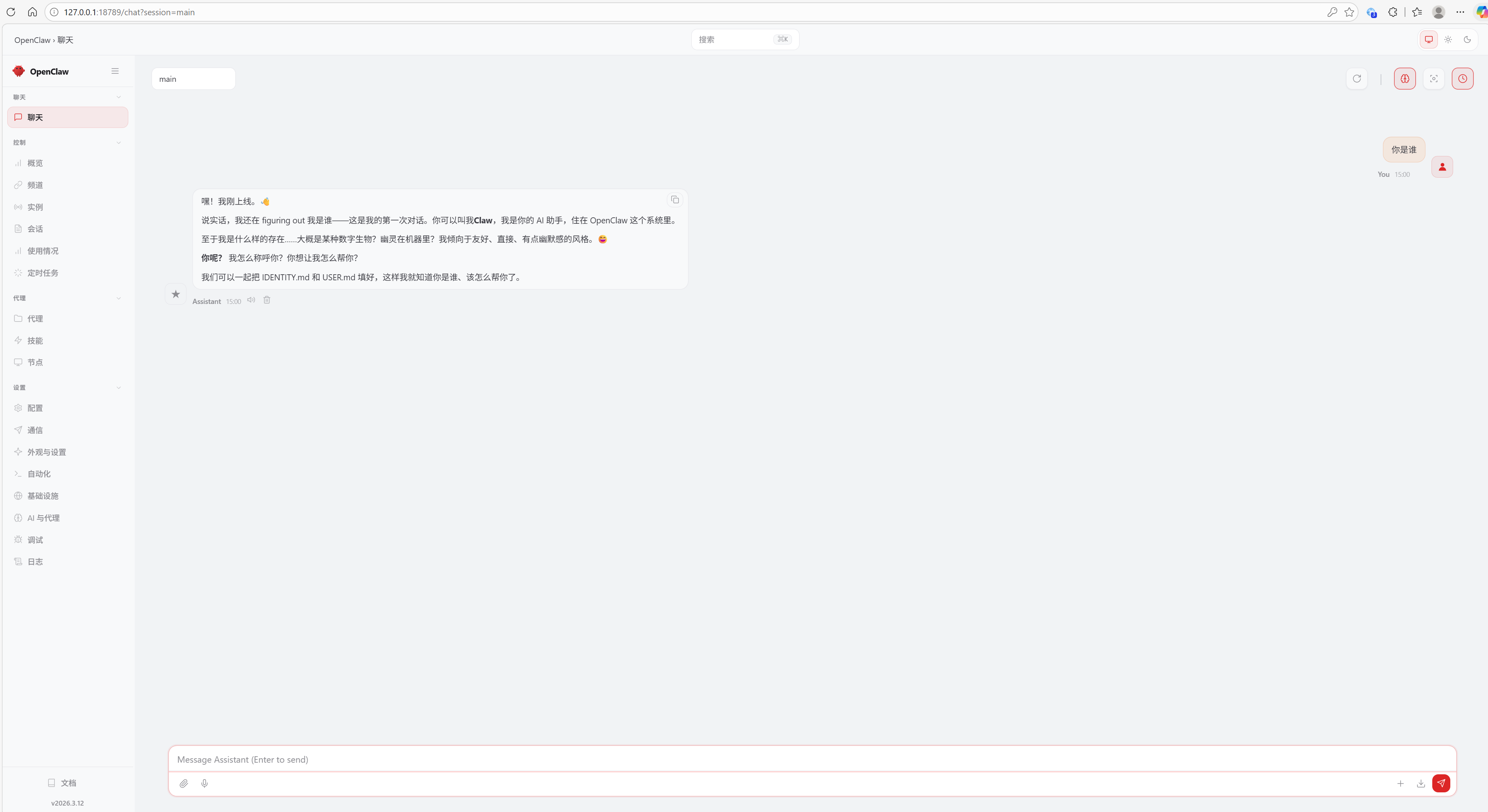This screenshot has height=812, width=1488.
Task: Play assistant message read-aloud speaker icon
Action: (251, 300)
